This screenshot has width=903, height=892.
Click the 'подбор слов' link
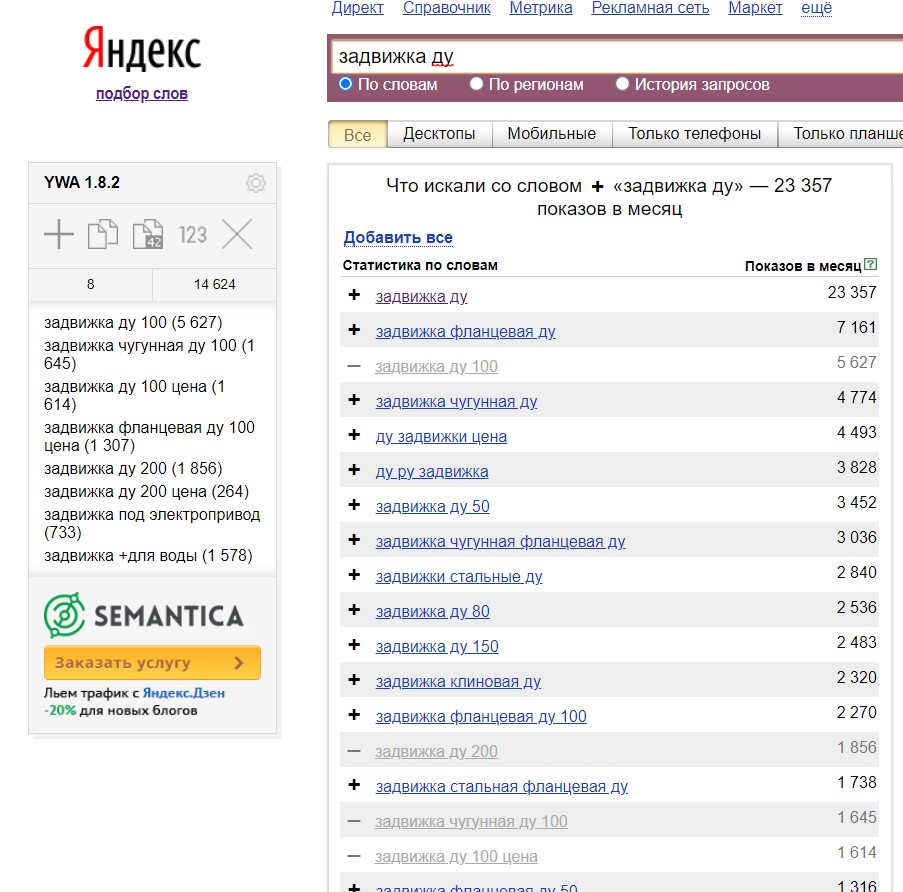pos(142,93)
